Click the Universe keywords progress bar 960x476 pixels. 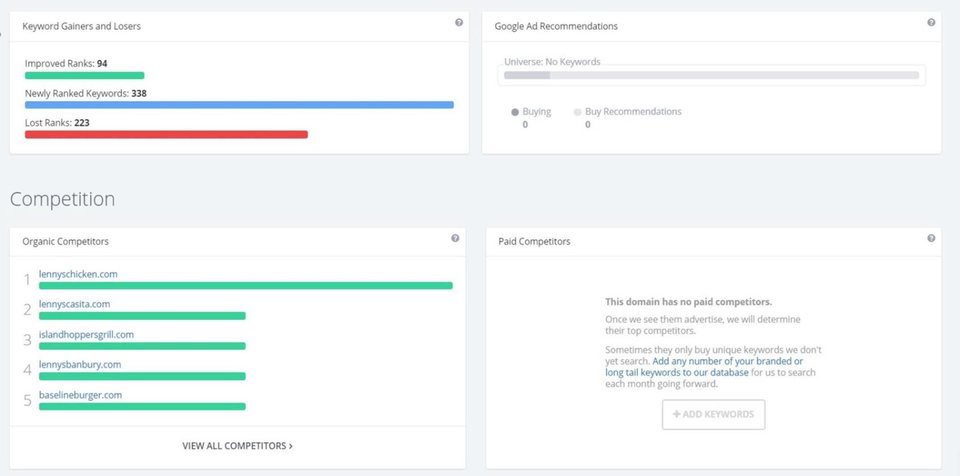[711, 75]
